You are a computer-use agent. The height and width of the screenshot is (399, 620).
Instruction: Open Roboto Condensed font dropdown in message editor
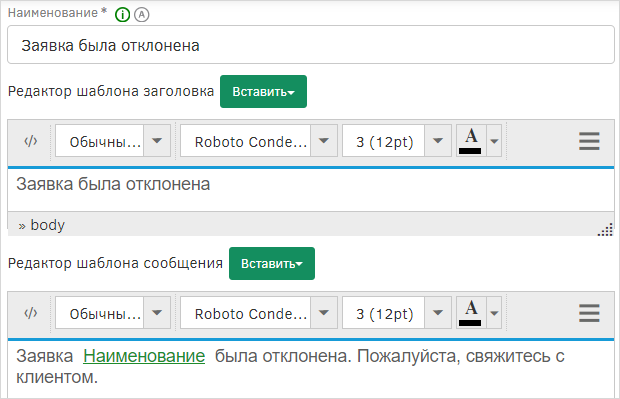point(259,313)
